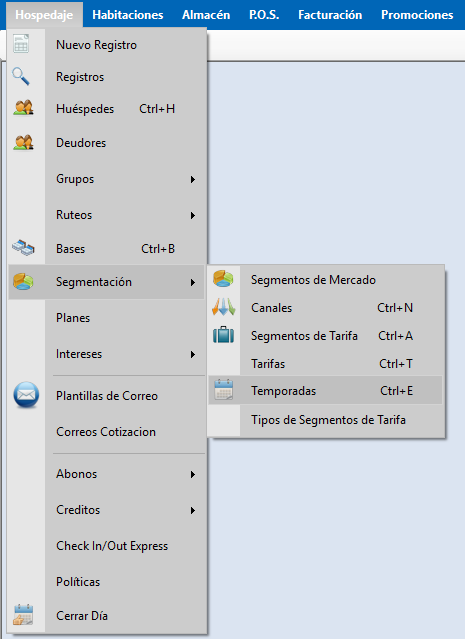The image size is (465, 639).
Task: Open Plantillas de Correo entry
Action: coord(106,396)
